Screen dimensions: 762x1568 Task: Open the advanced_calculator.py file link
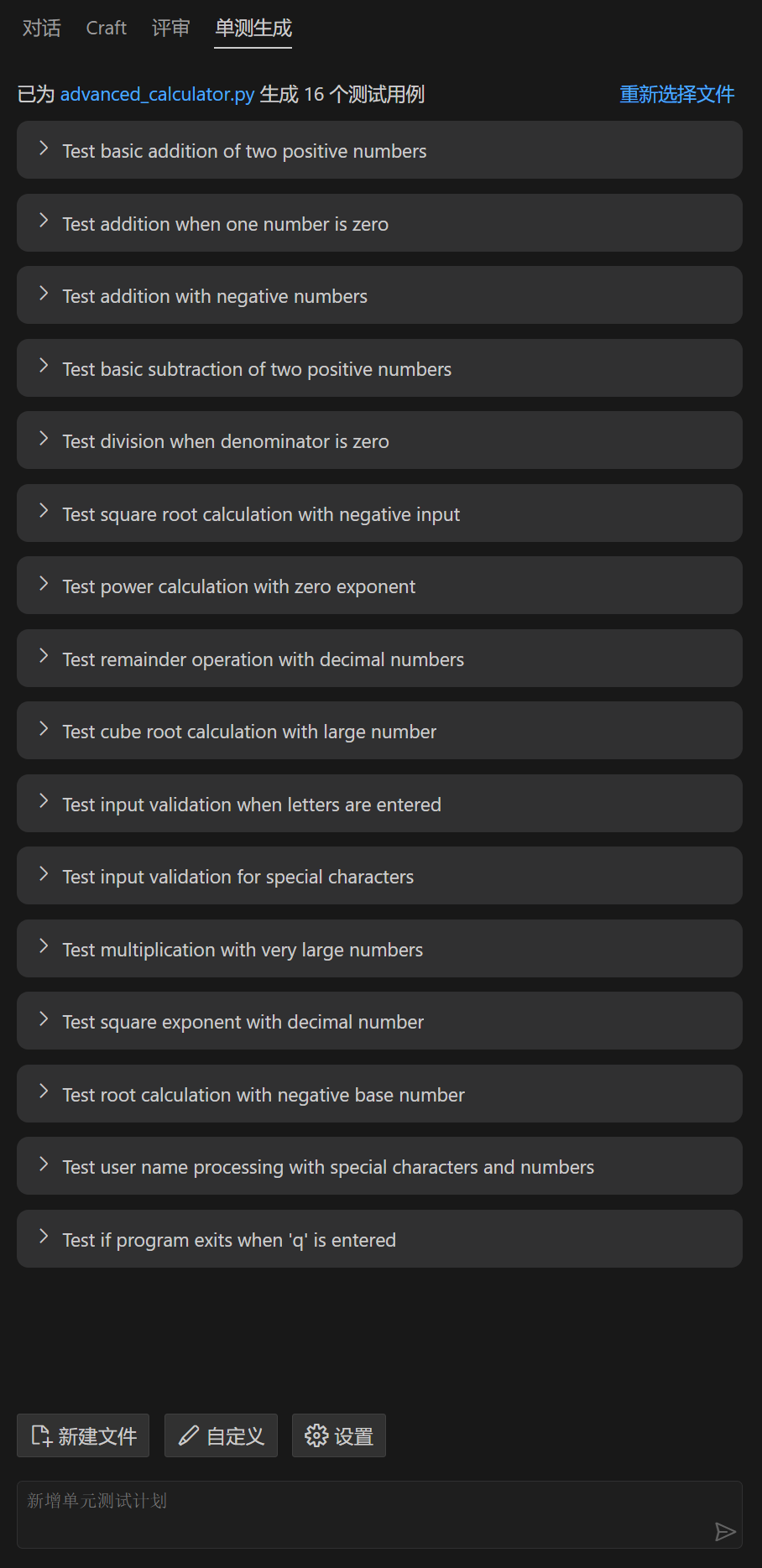[x=157, y=94]
